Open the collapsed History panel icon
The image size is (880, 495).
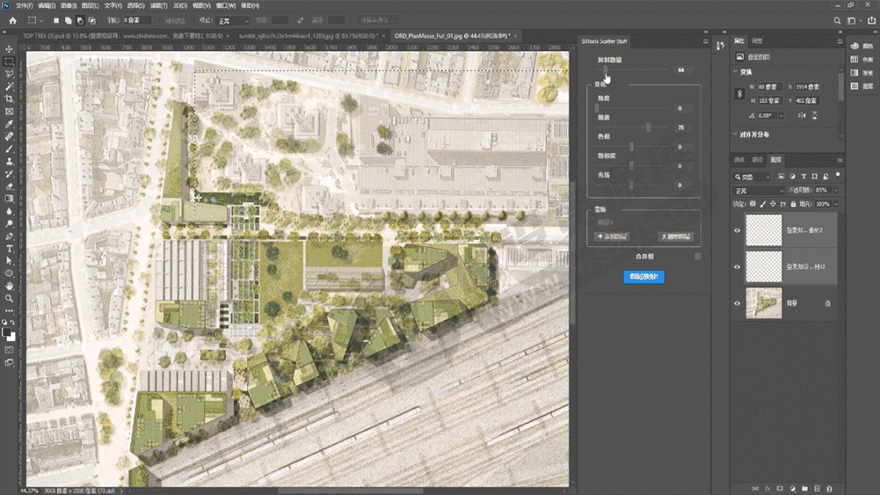(x=721, y=46)
